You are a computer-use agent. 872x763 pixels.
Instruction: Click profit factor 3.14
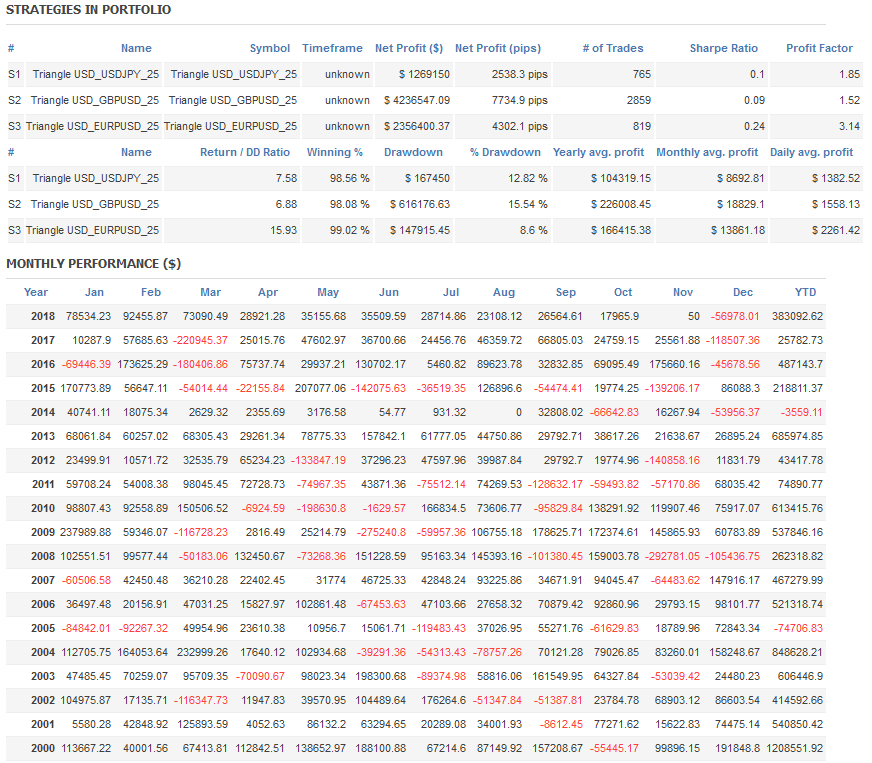click(849, 127)
